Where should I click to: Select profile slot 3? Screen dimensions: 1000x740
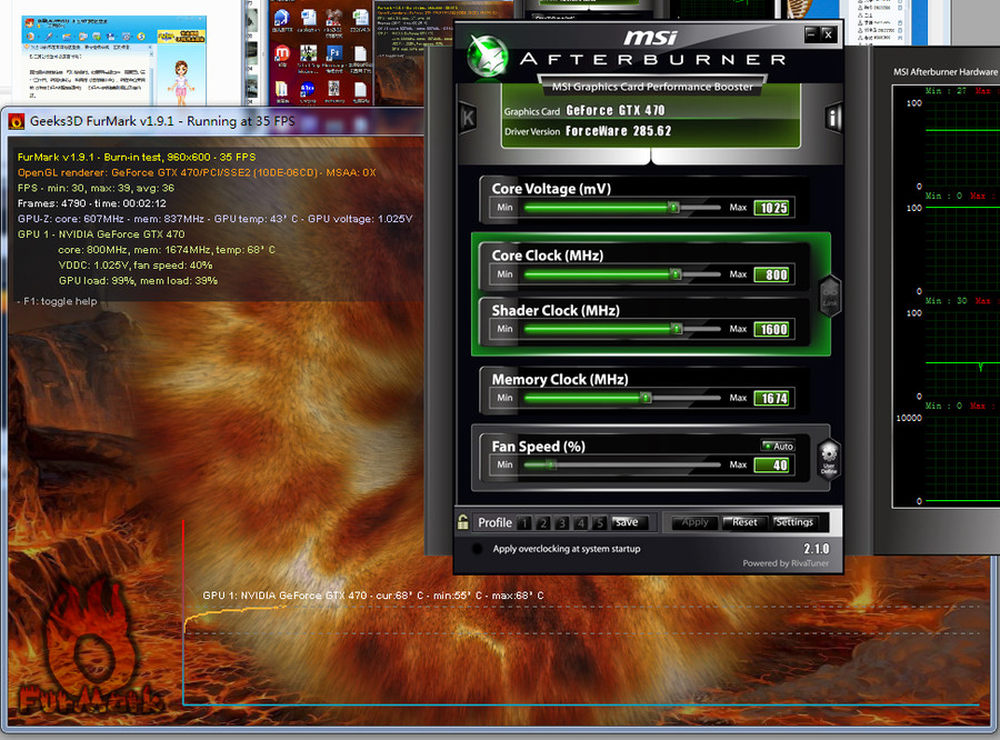click(x=562, y=523)
